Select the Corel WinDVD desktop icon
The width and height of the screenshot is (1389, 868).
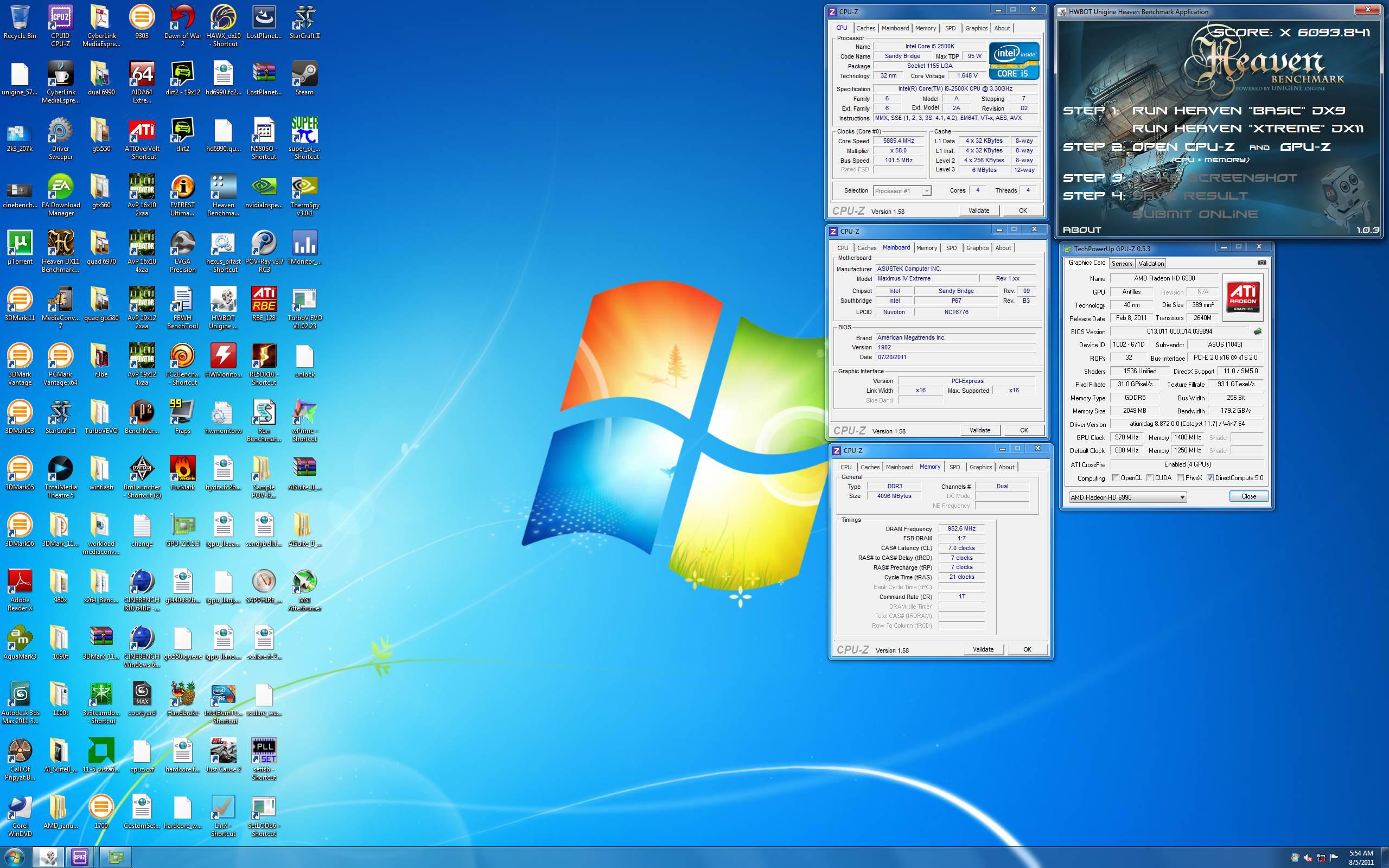point(20,815)
